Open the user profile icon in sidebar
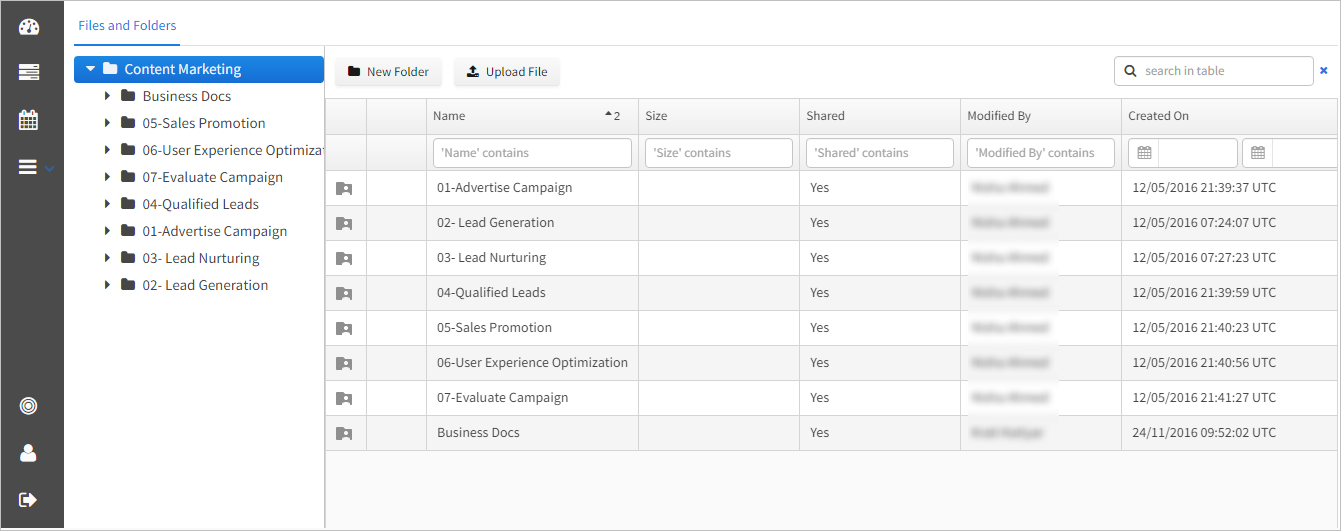 point(28,453)
